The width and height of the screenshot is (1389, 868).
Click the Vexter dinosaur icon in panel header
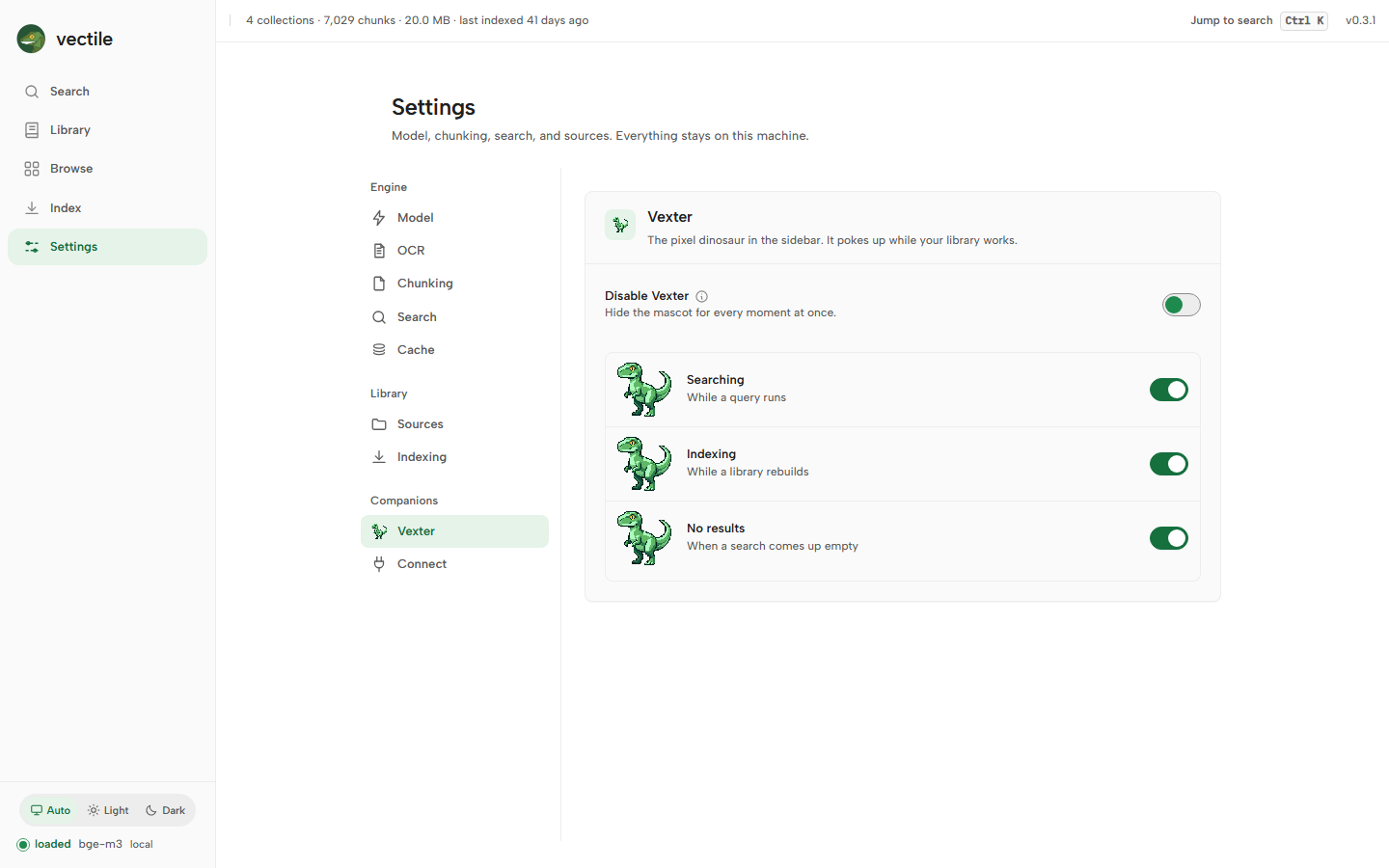620,225
